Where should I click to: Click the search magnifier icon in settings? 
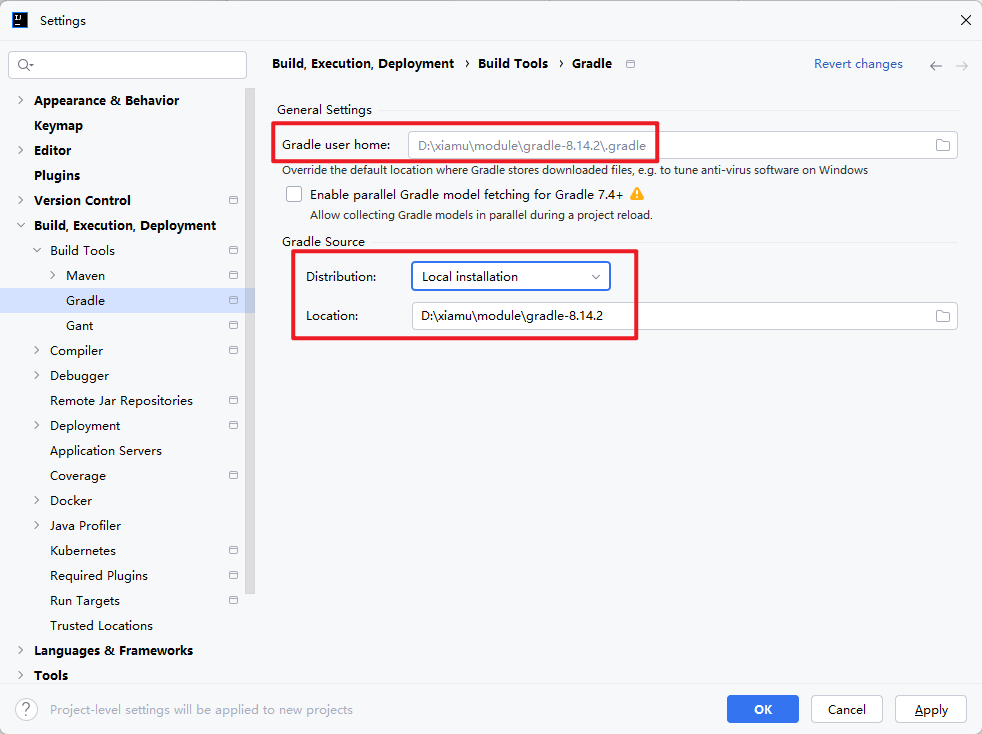[x=25, y=65]
